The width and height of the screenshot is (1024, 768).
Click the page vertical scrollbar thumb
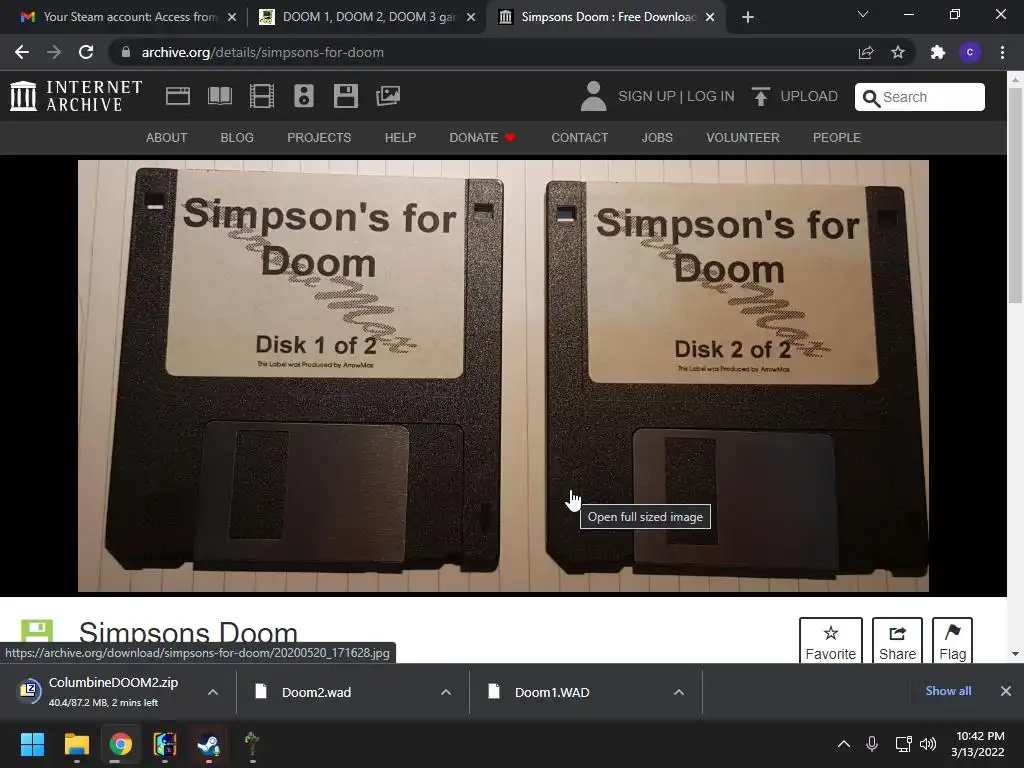[x=1015, y=196]
